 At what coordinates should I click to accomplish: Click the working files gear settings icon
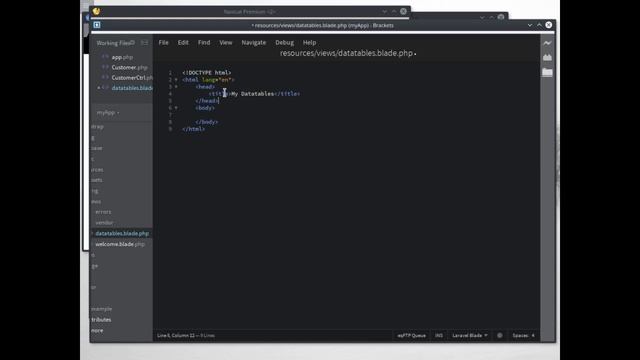(x=132, y=42)
